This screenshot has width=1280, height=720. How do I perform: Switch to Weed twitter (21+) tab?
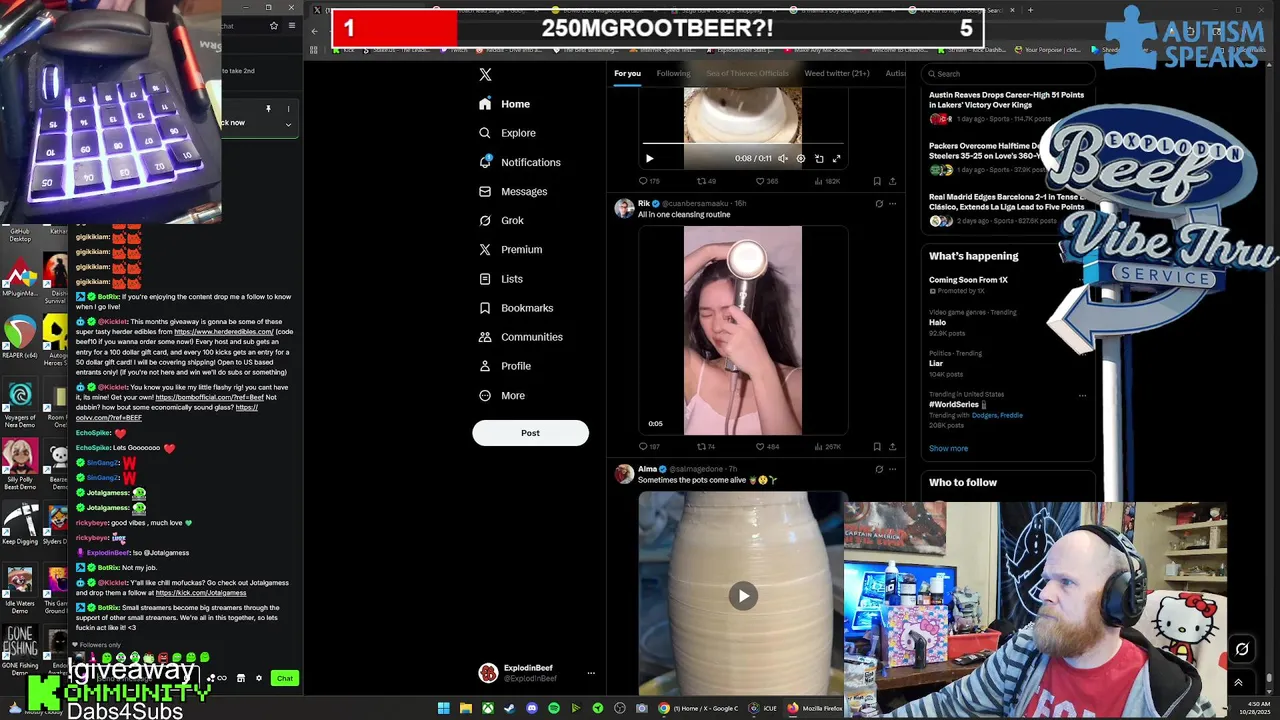click(837, 73)
